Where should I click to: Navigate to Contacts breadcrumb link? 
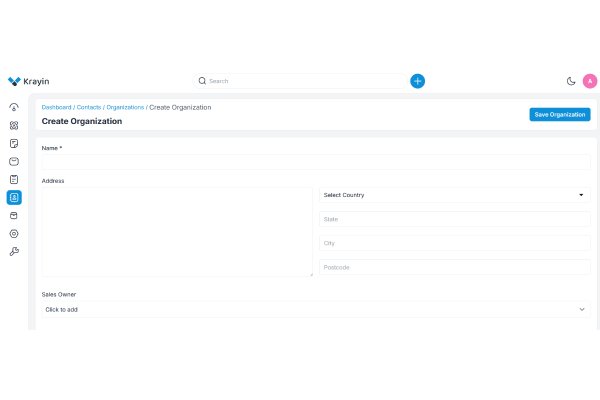[89, 107]
